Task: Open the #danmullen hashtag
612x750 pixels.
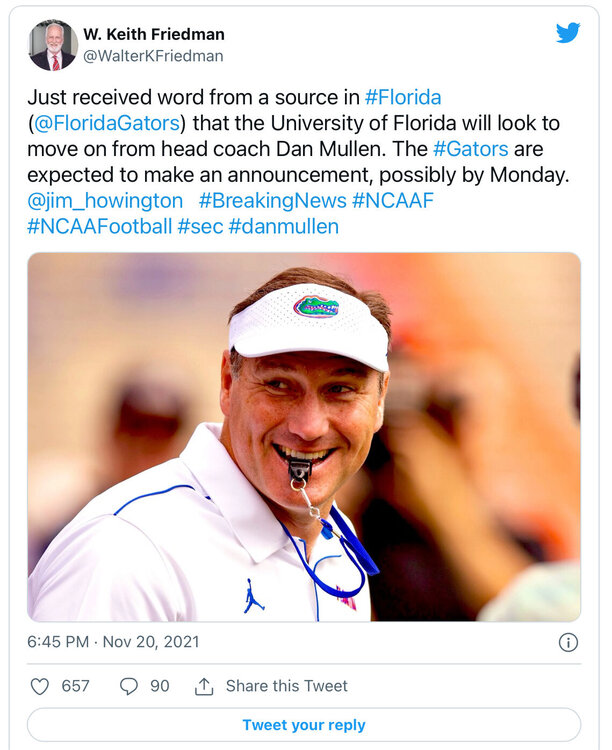Action: [x=283, y=226]
